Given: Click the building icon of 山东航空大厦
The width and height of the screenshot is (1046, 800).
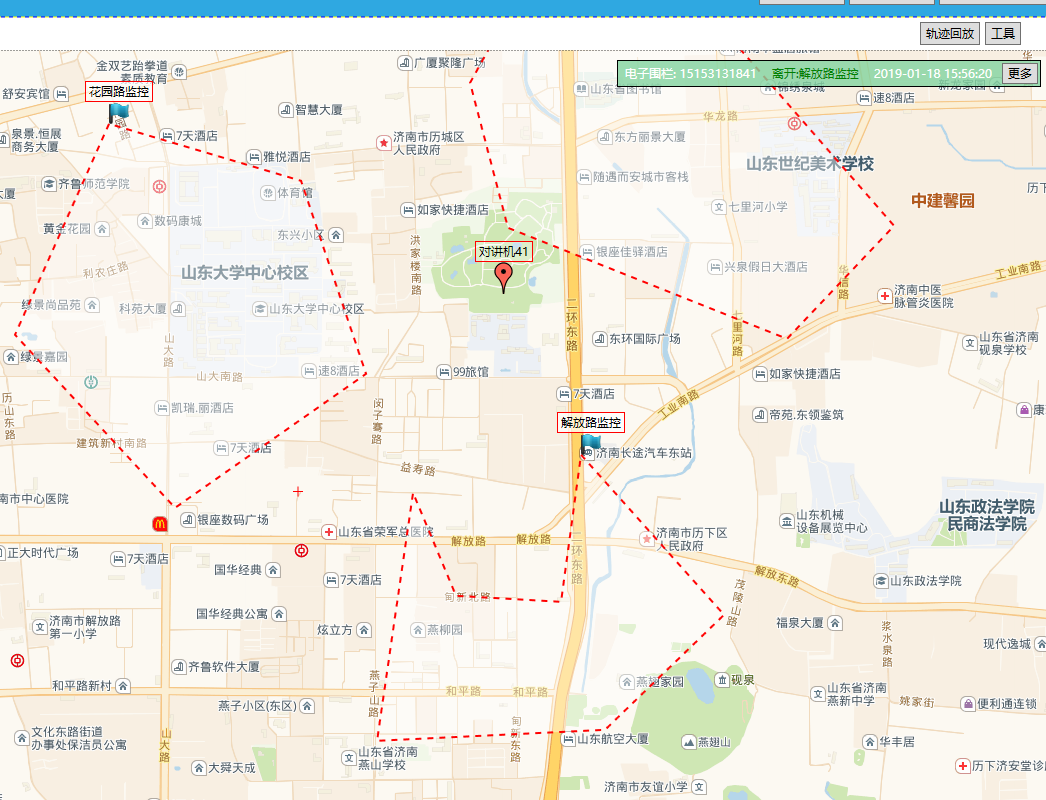Looking at the screenshot, I should 568,739.
